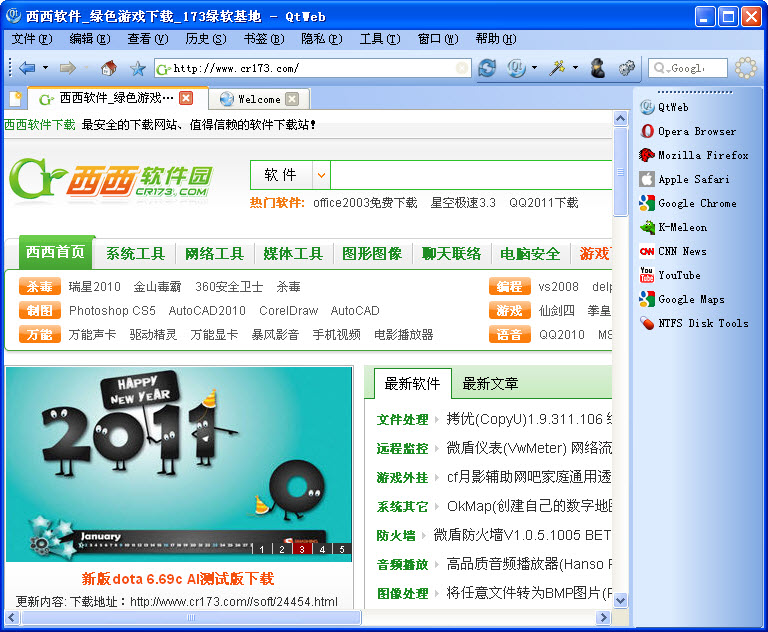Image resolution: width=768 pixels, height=632 pixels.
Task: Open Opera Browser sidebar bookmark
Action: coord(688,131)
